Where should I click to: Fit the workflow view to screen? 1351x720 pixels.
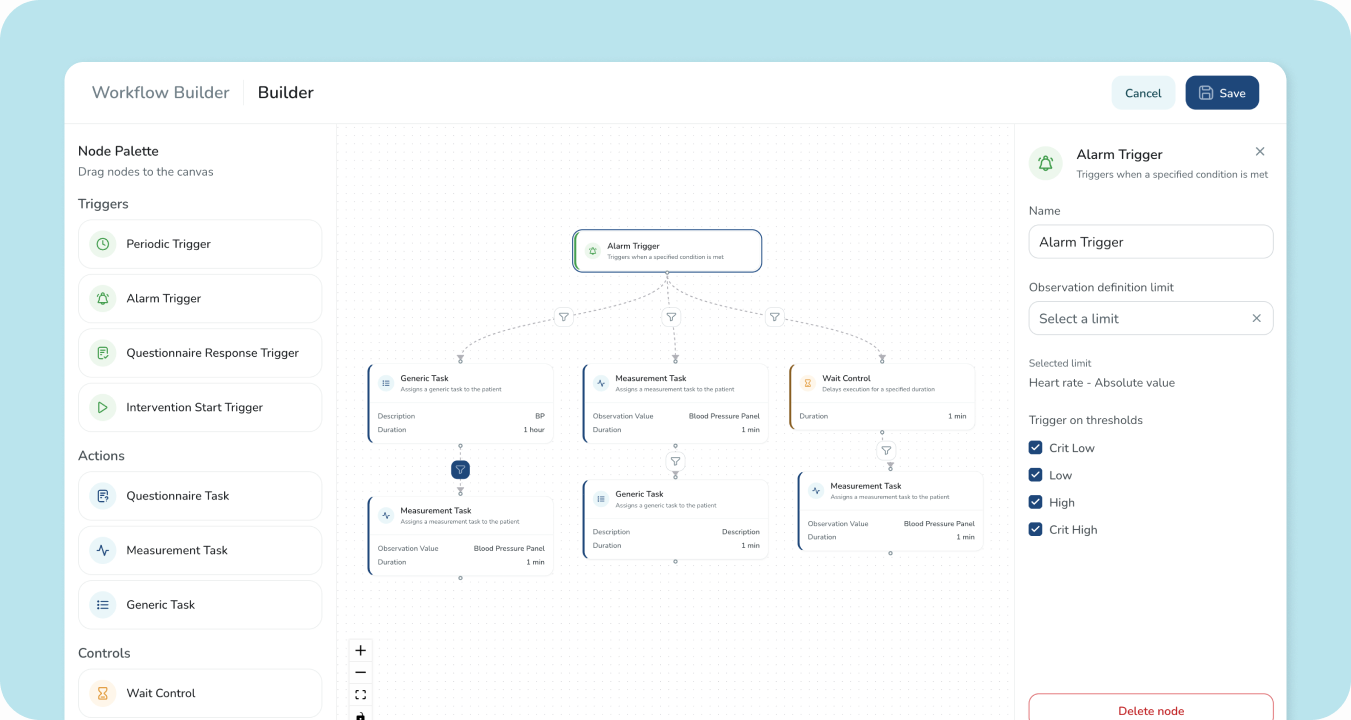tap(361, 694)
